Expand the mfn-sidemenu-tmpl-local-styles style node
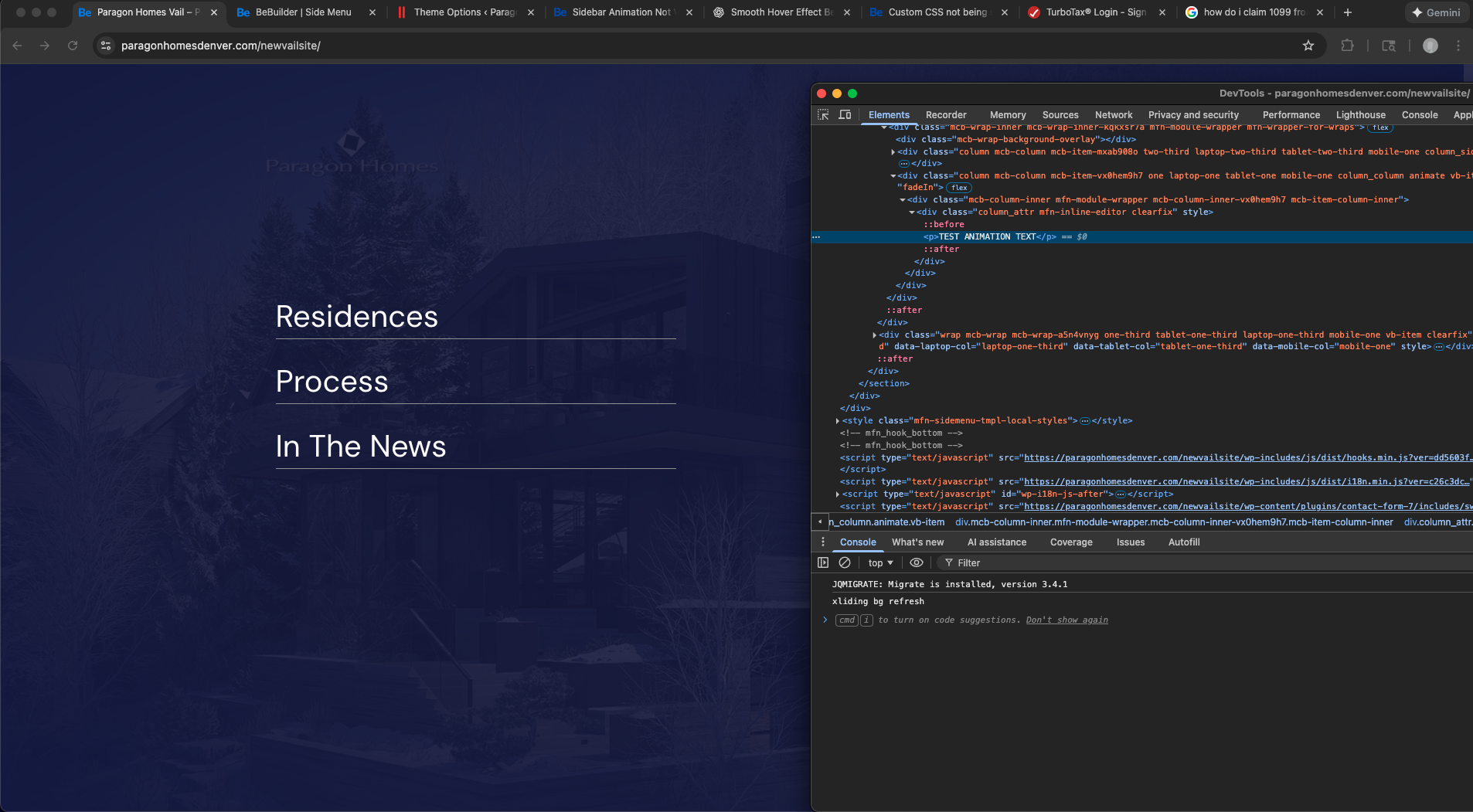 [838, 421]
